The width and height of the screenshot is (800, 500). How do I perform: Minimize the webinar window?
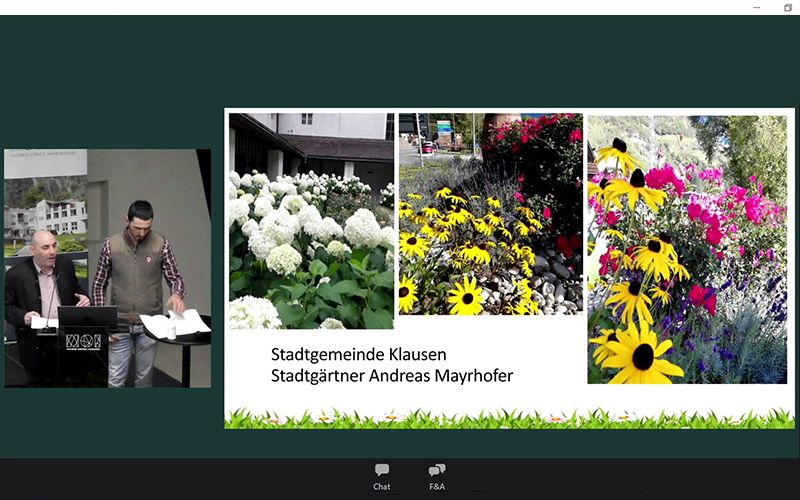755,7
